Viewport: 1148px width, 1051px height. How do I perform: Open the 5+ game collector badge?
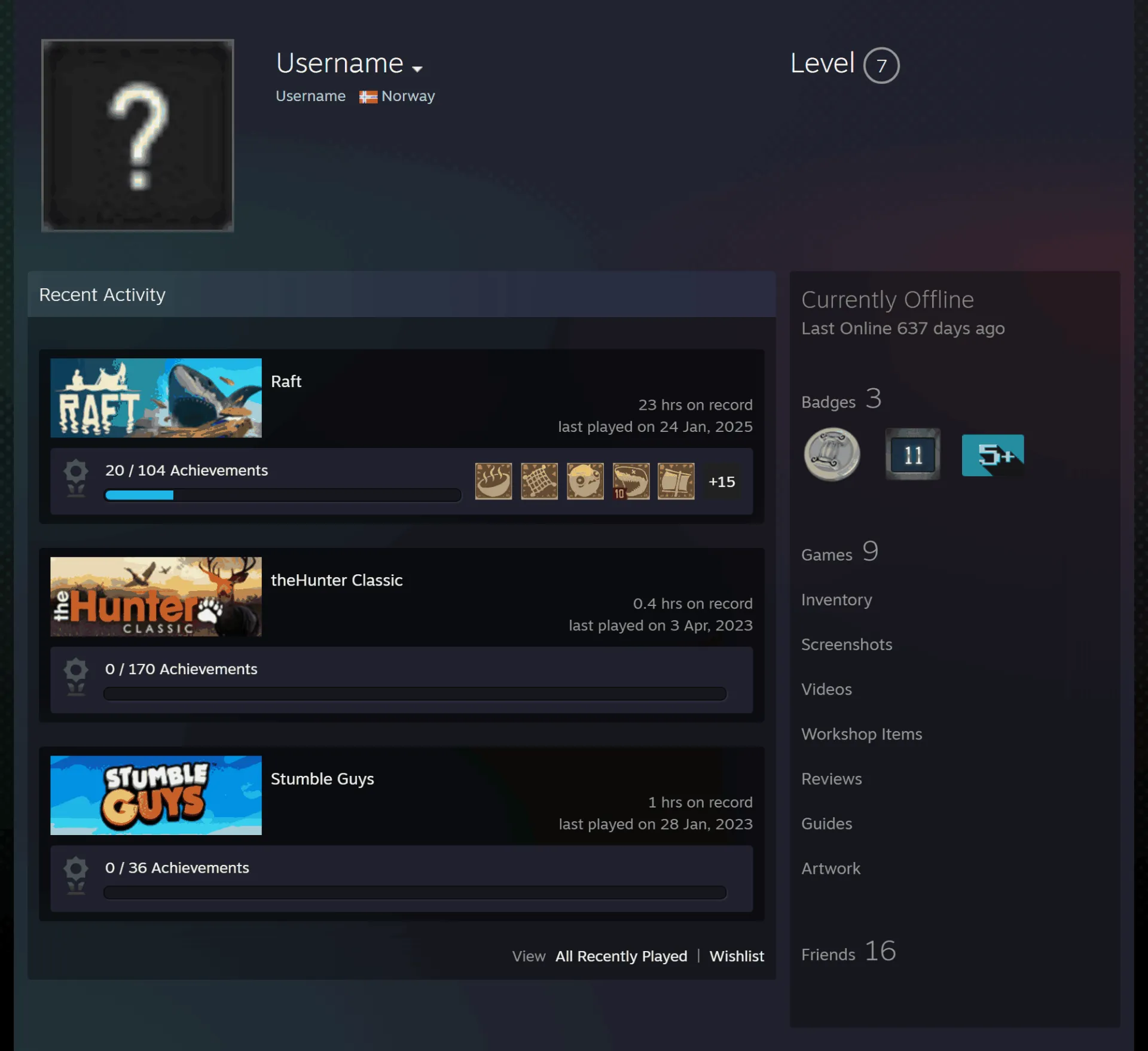(993, 455)
